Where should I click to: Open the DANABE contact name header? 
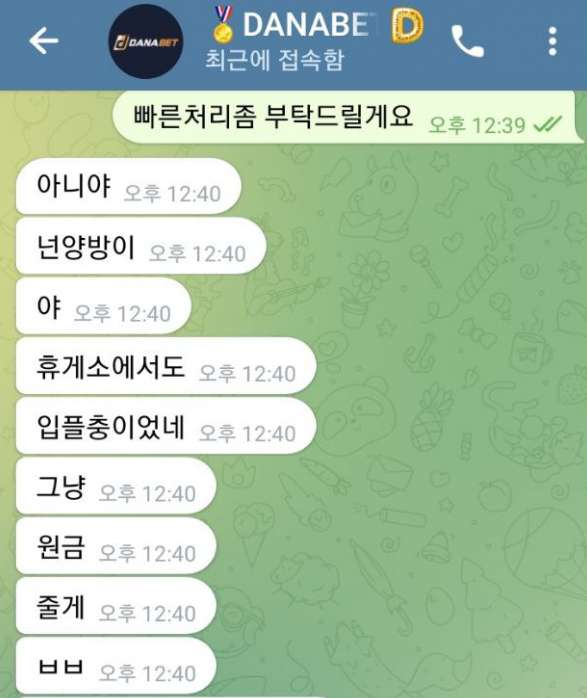click(x=306, y=24)
